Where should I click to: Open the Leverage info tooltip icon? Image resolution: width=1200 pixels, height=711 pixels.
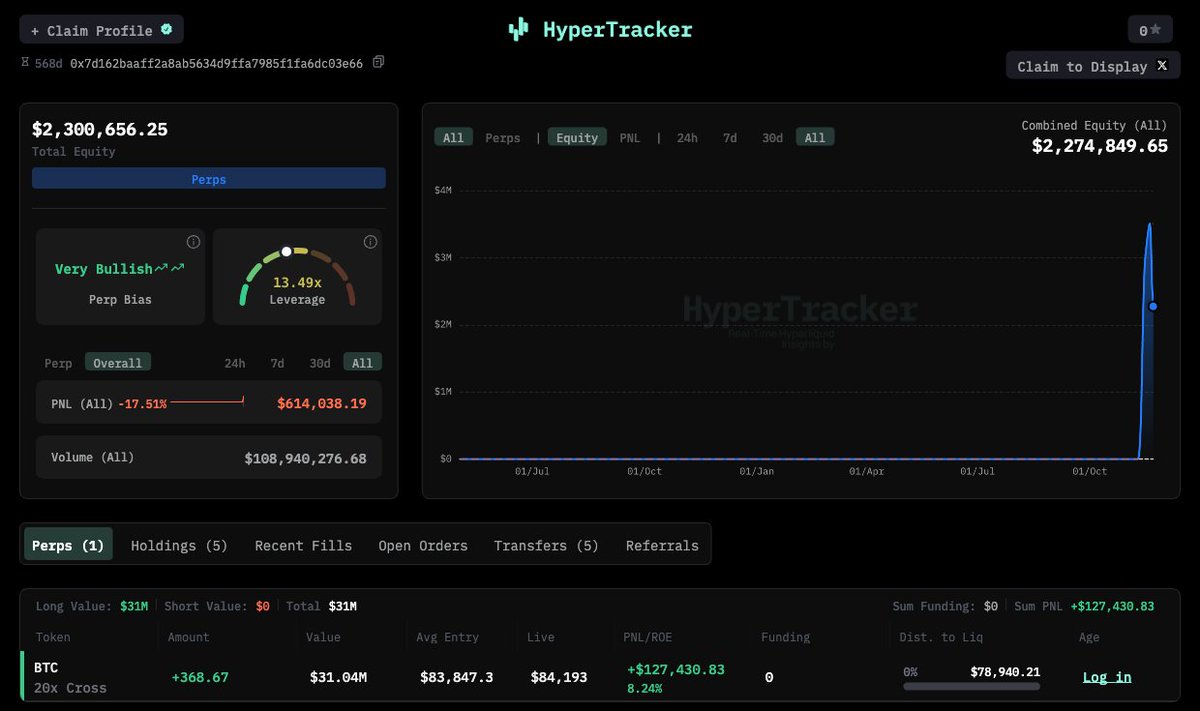(370, 241)
